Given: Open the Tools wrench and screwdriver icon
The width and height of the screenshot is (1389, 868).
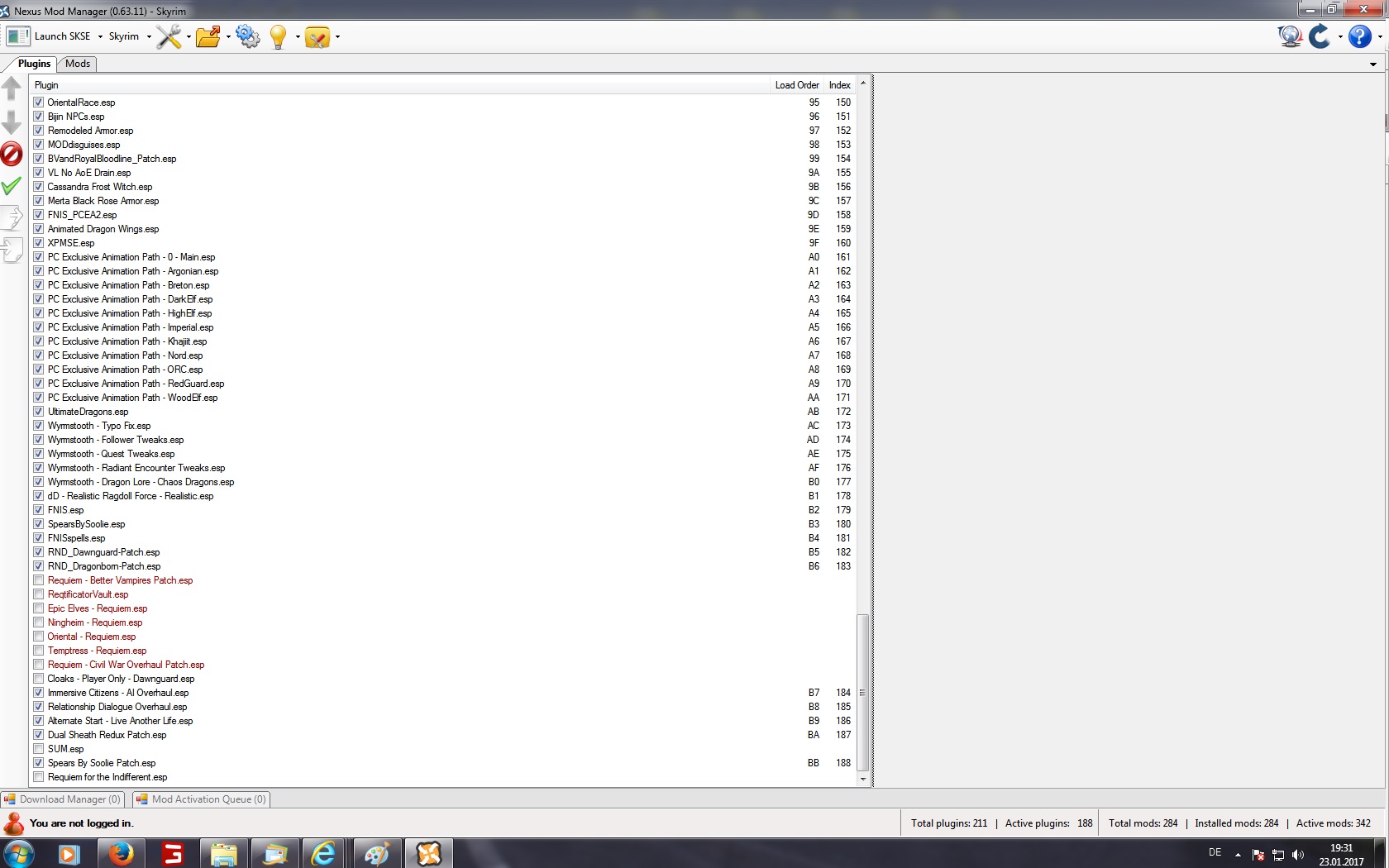Looking at the screenshot, I should click(169, 36).
